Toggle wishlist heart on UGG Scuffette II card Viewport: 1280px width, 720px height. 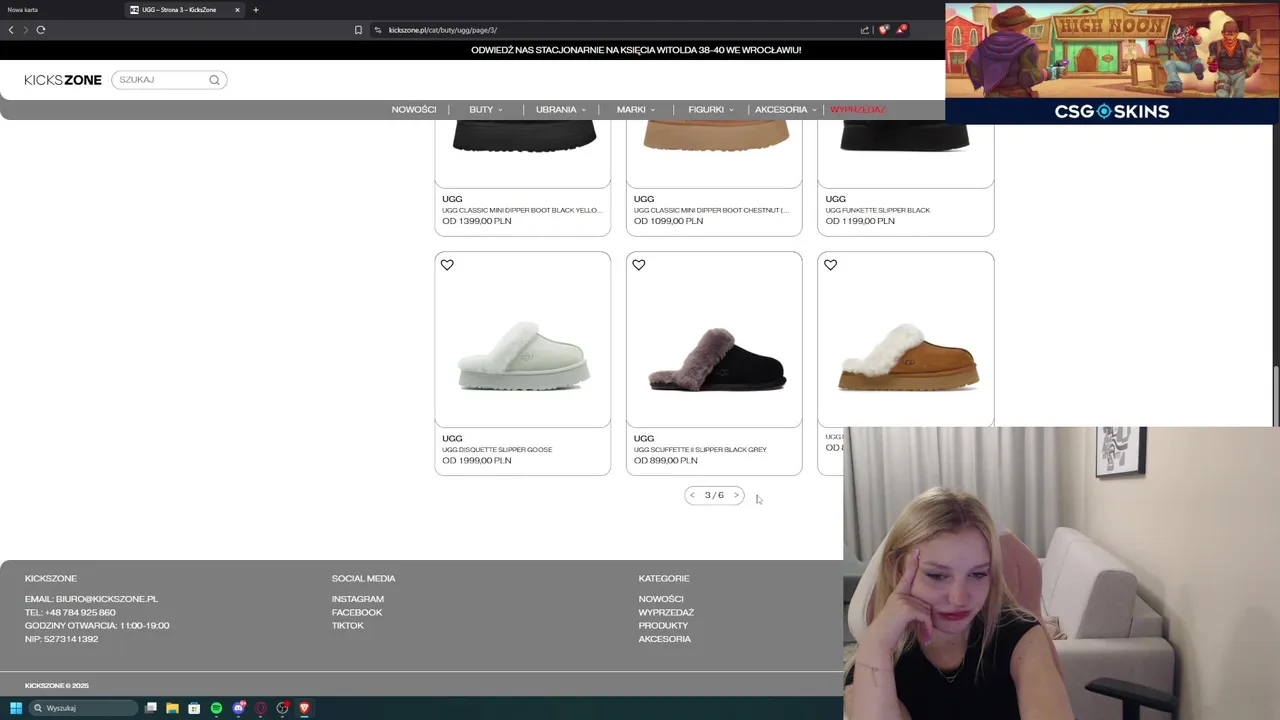pos(639,265)
